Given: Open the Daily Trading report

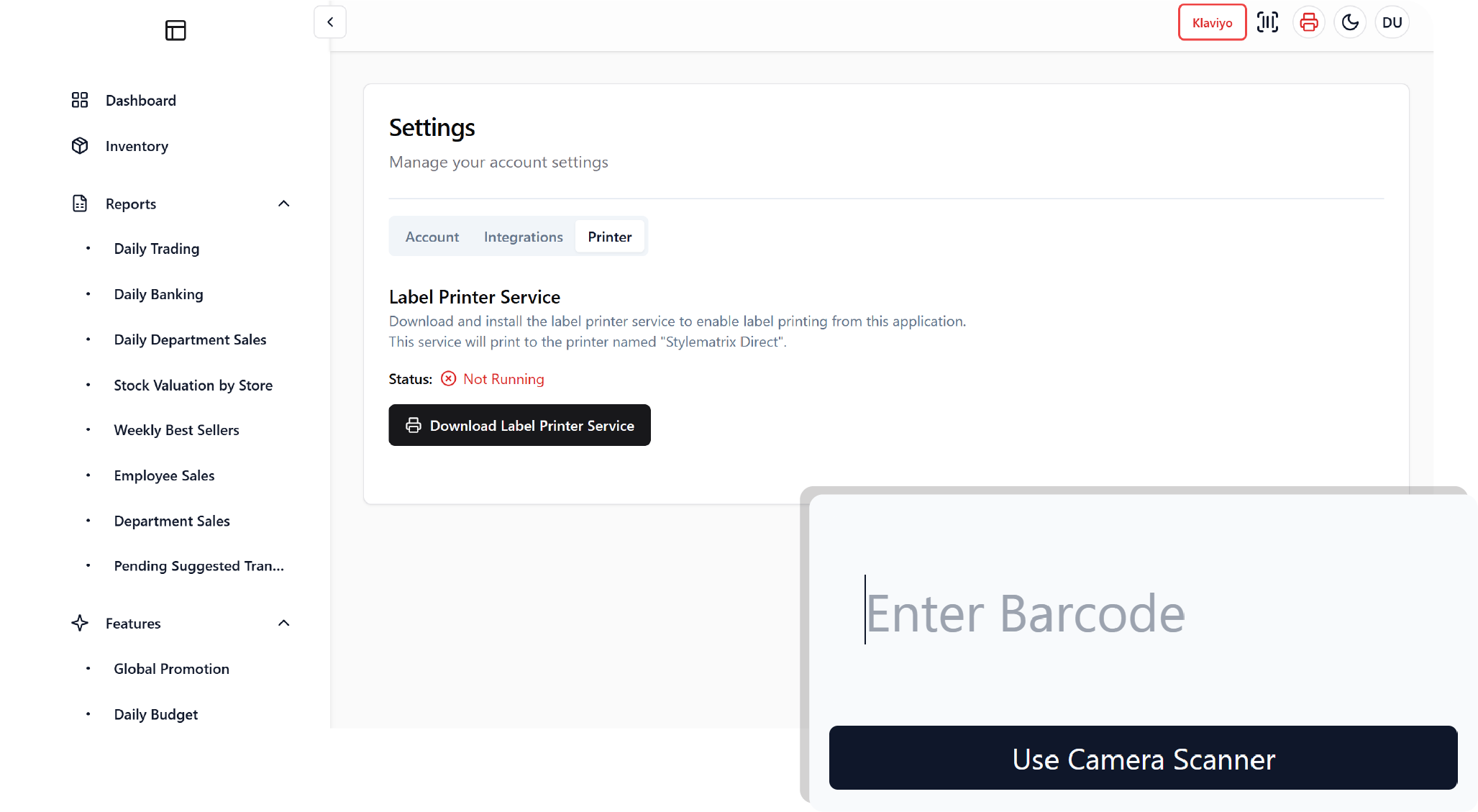Looking at the screenshot, I should (157, 249).
